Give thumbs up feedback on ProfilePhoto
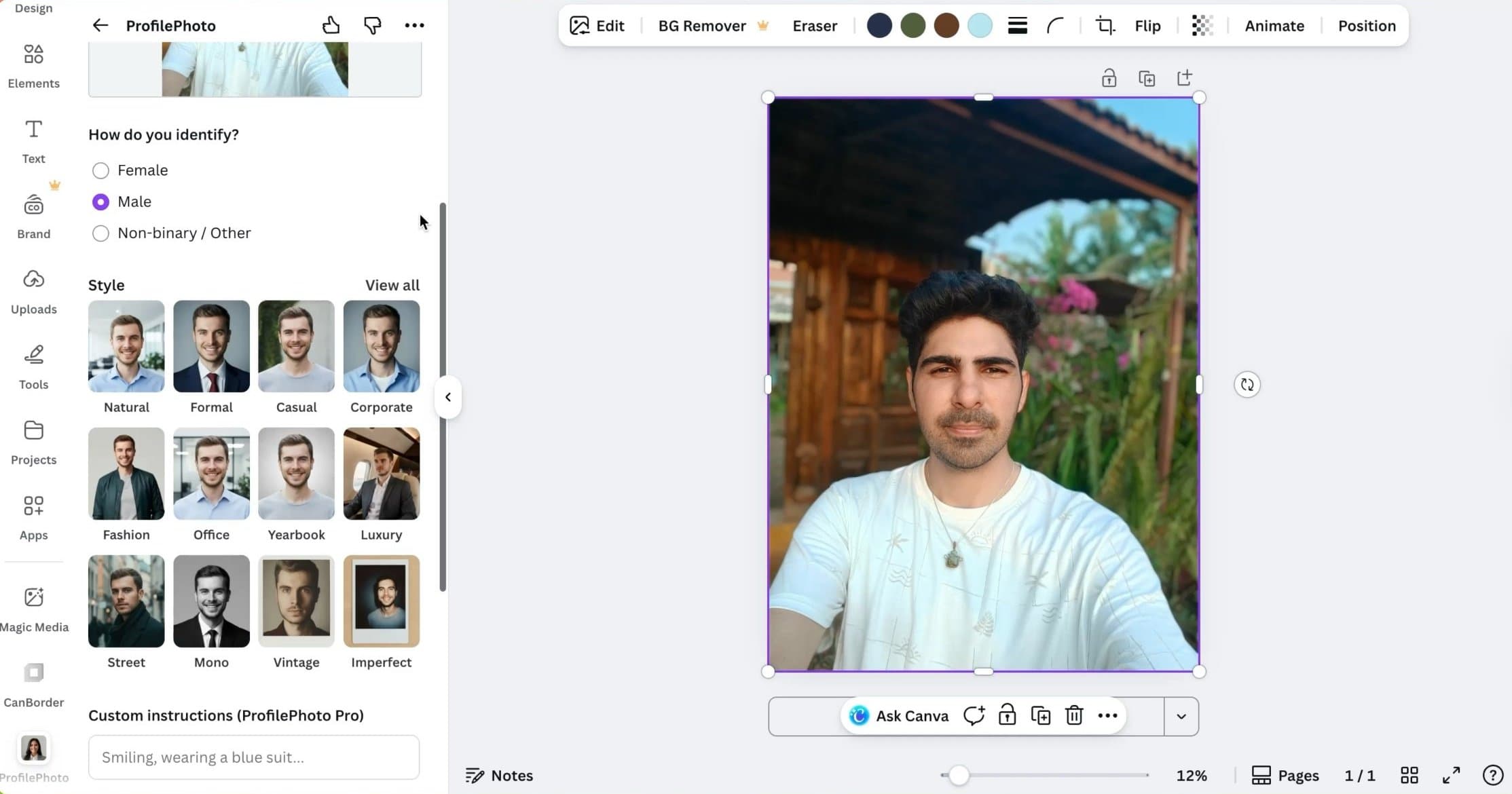1512x794 pixels. pos(331,24)
